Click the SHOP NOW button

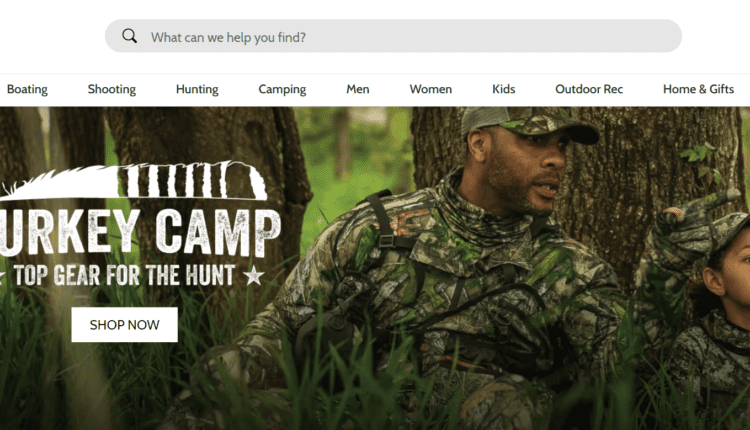[x=124, y=325]
